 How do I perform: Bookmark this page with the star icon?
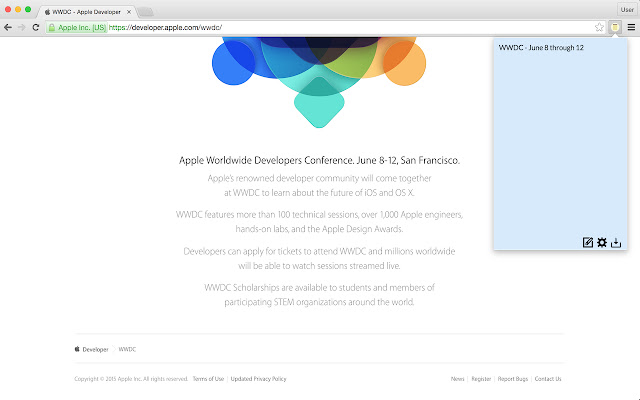click(599, 27)
